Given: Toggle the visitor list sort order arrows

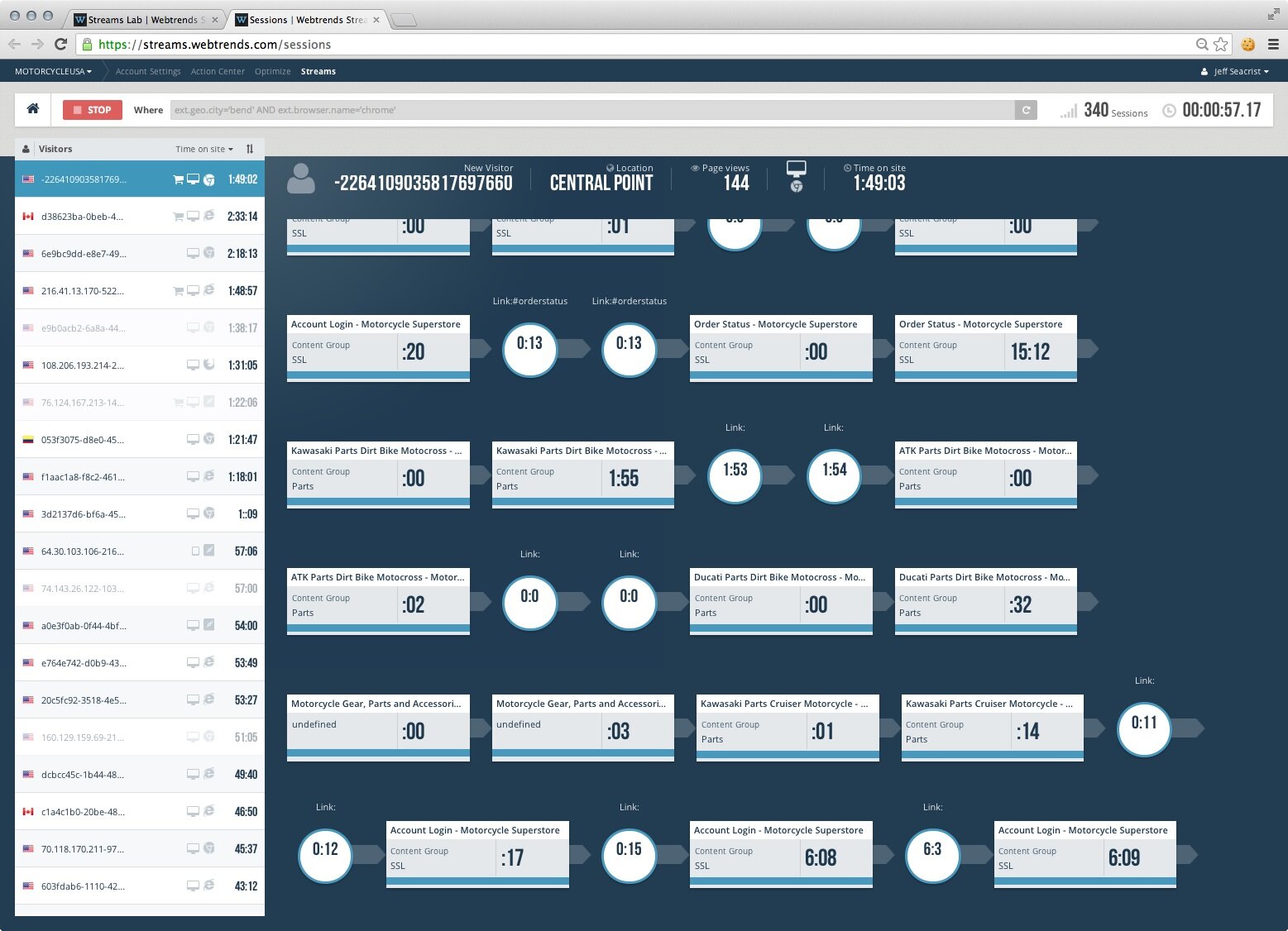Looking at the screenshot, I should 250,149.
